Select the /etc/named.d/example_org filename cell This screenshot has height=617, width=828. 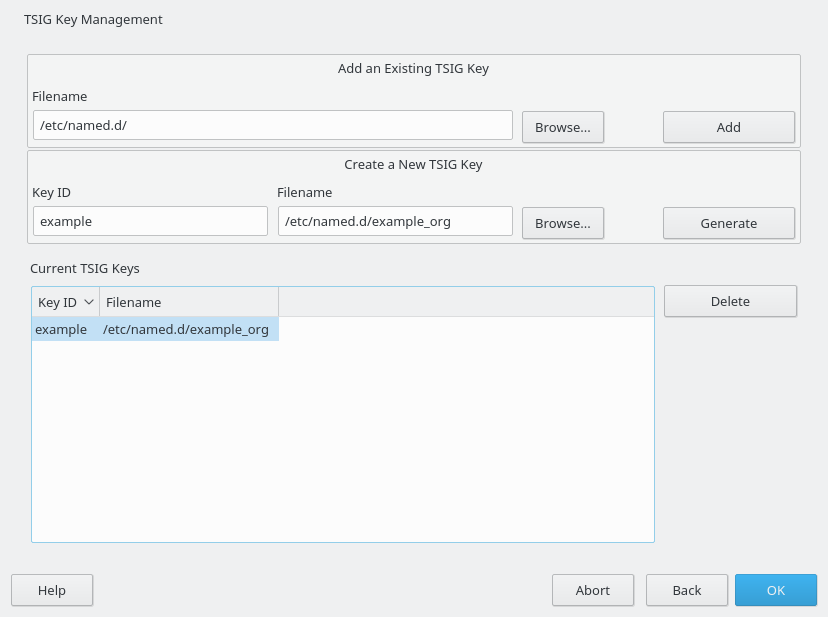[185, 330]
